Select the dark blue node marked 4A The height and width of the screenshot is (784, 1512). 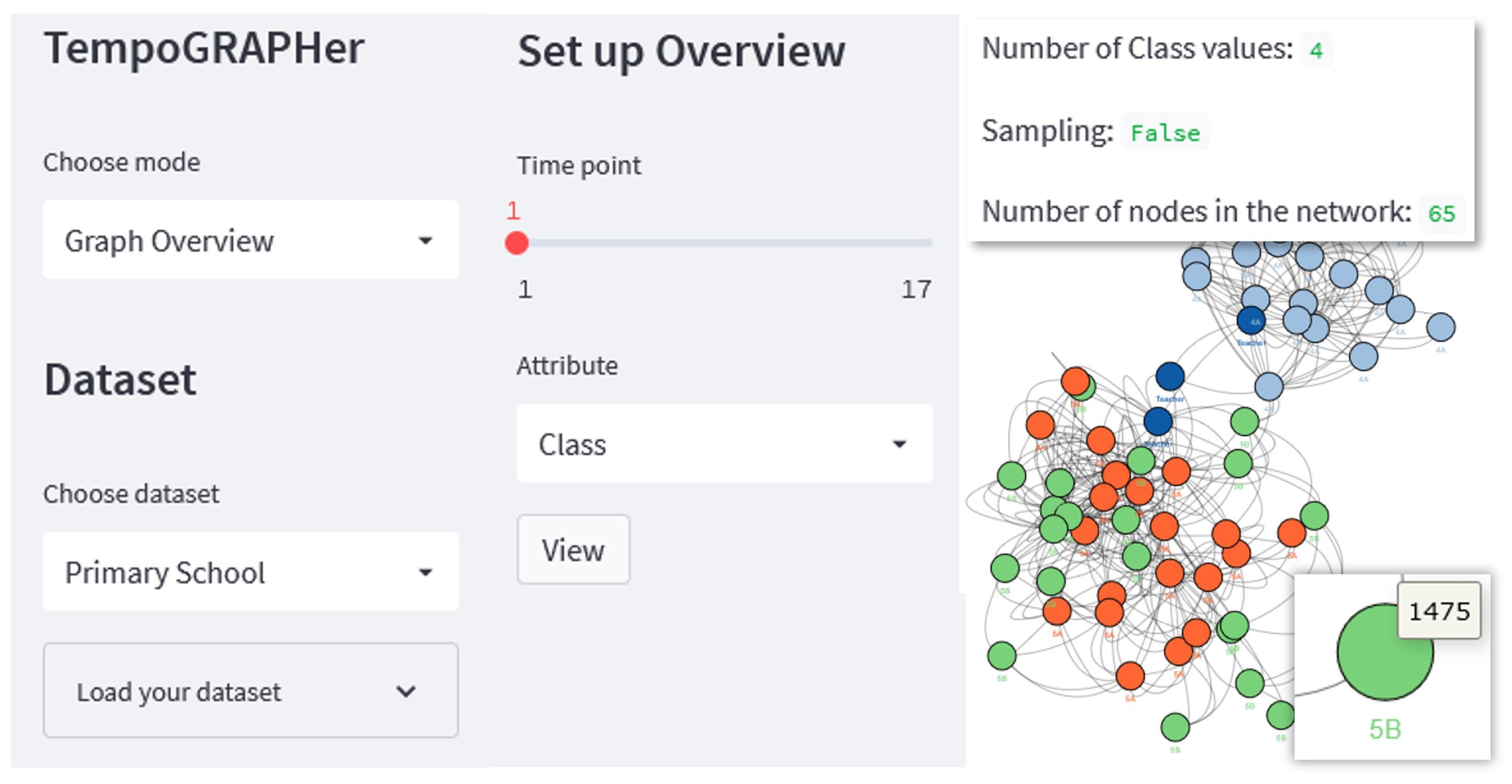pyautogui.click(x=1251, y=321)
